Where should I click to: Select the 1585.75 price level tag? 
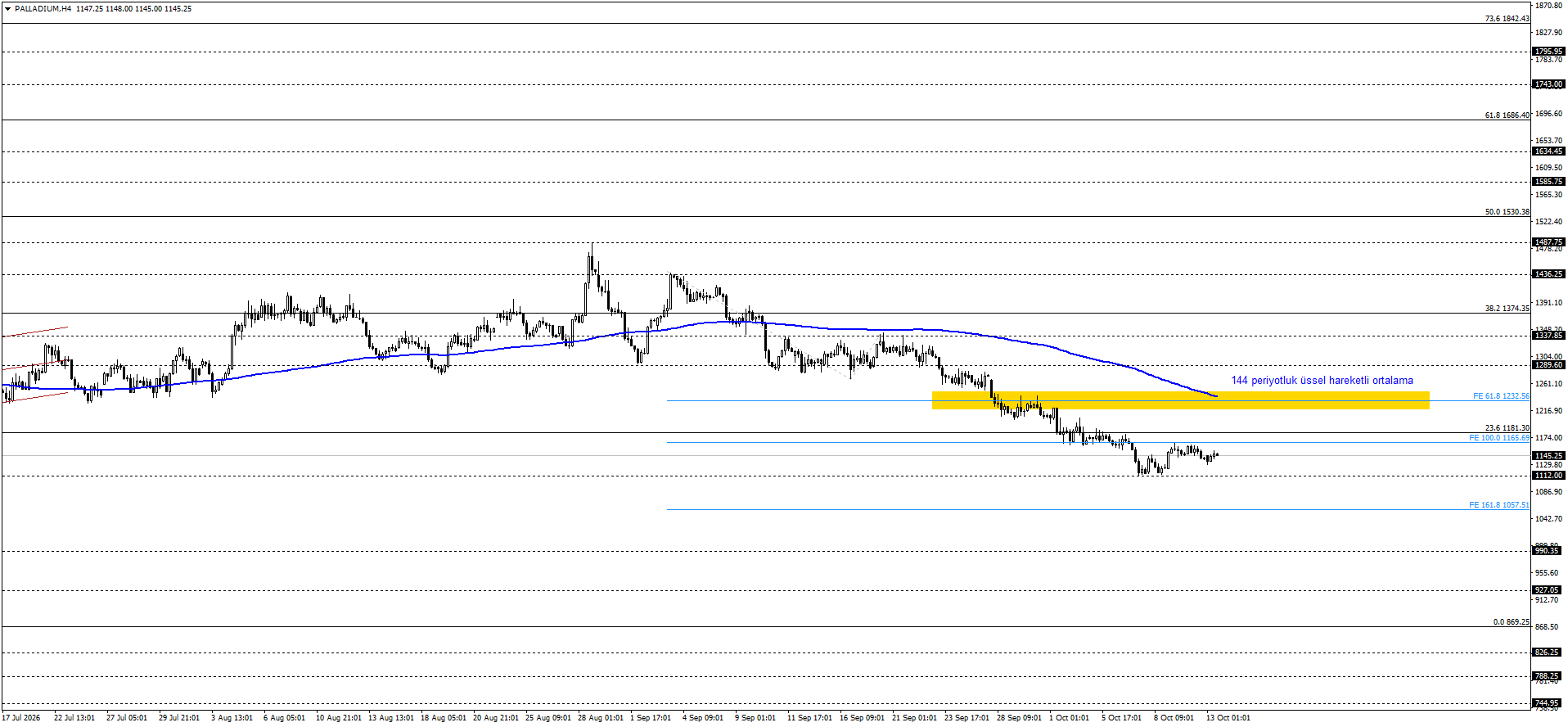click(x=1548, y=182)
